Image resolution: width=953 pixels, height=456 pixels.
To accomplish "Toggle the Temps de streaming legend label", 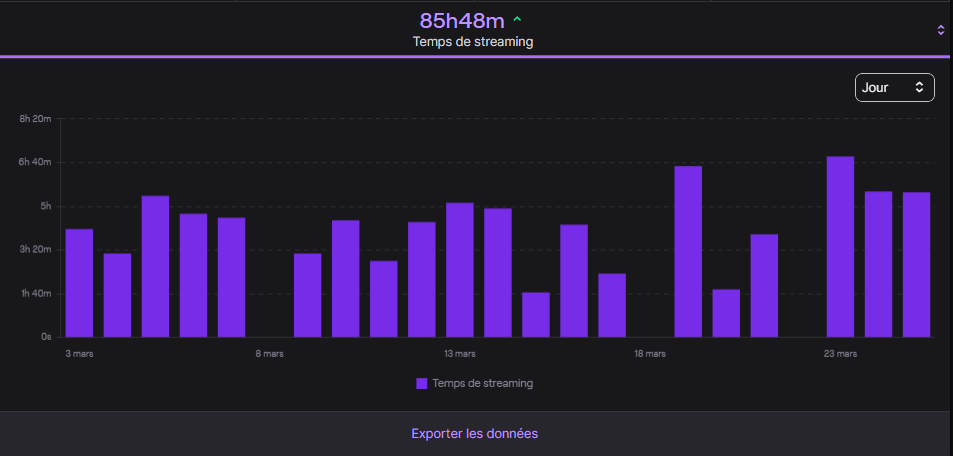I will point(483,384).
